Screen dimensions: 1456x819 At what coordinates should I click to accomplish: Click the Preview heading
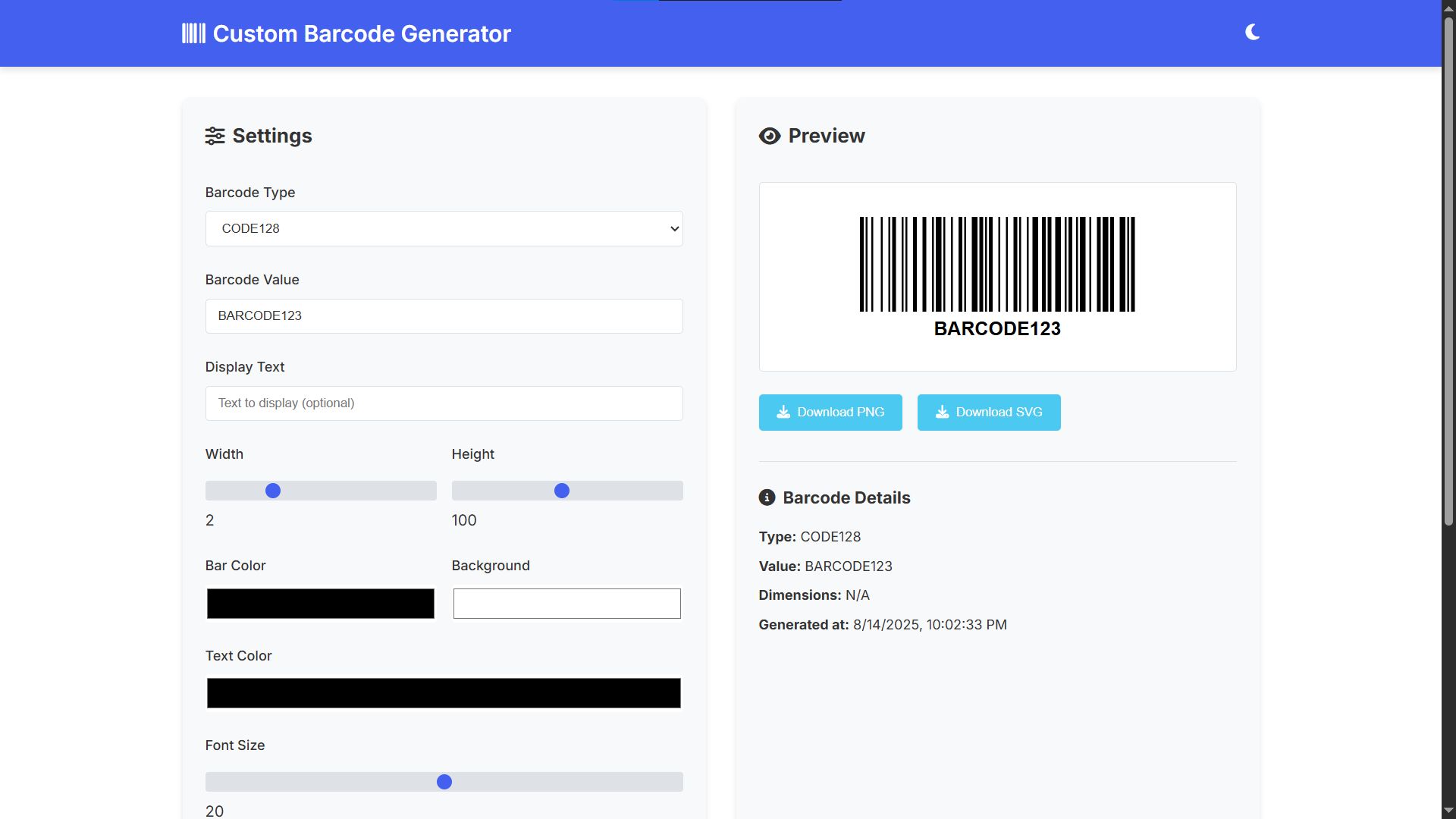[x=827, y=136]
